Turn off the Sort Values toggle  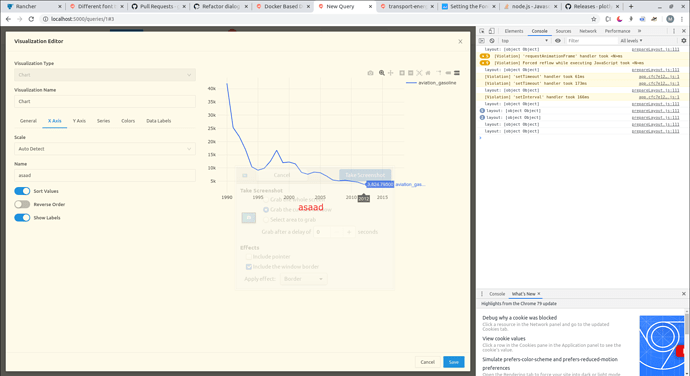(x=22, y=191)
